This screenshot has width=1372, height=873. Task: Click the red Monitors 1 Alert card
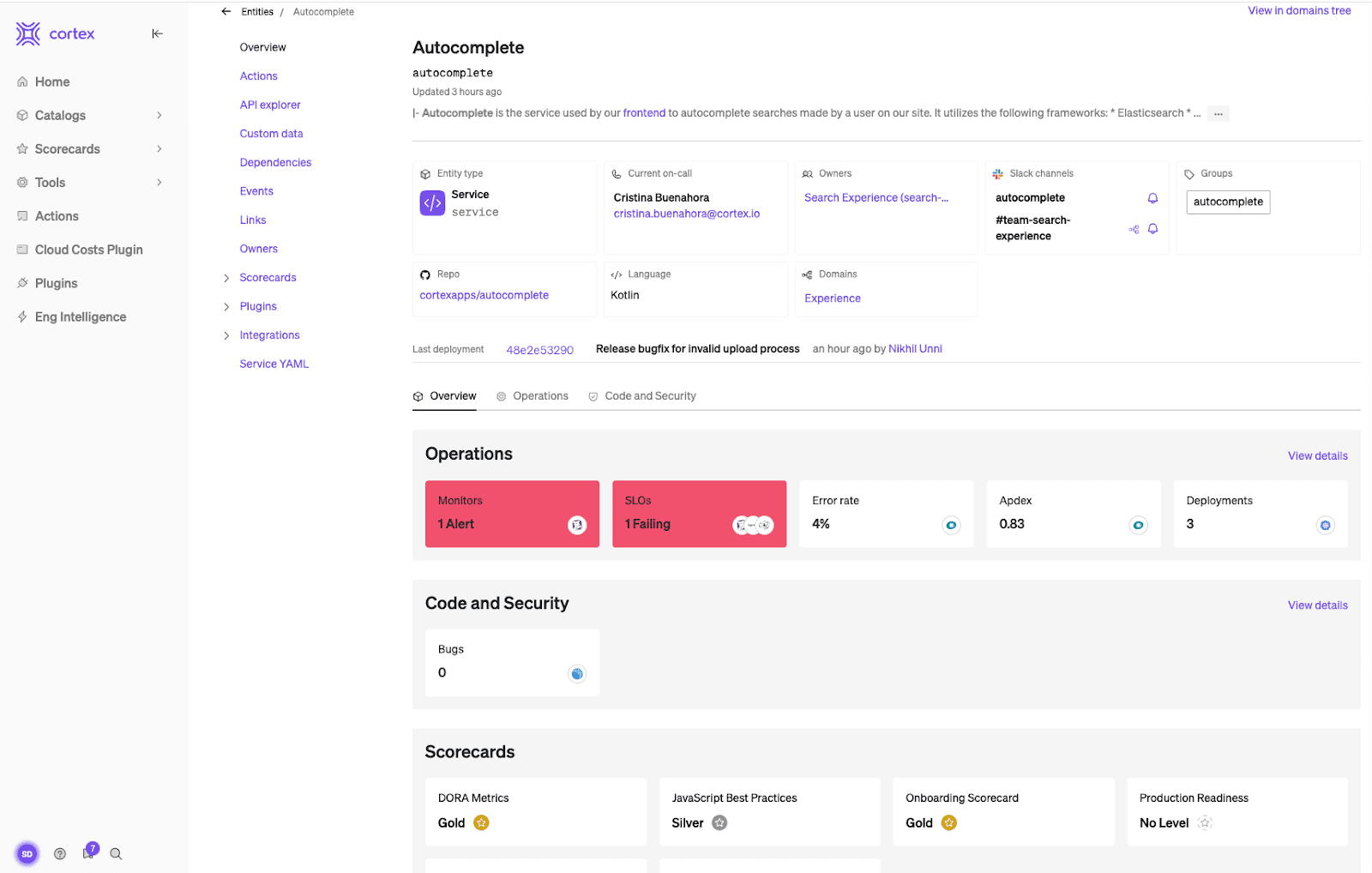pos(512,513)
